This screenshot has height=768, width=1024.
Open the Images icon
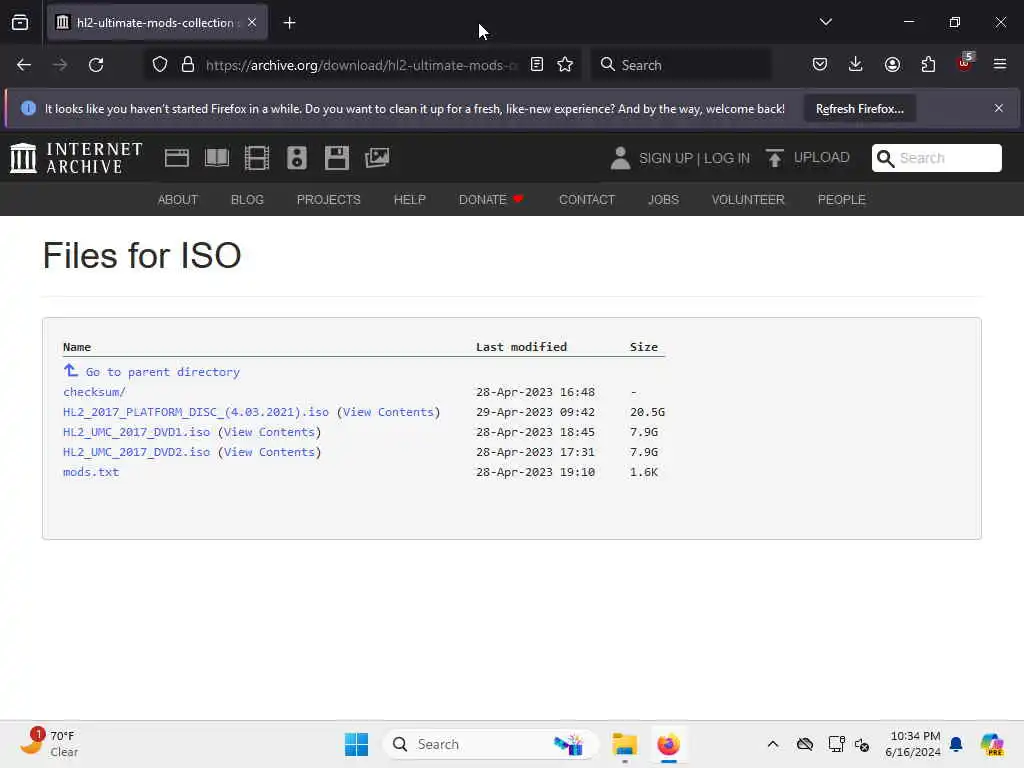click(377, 158)
